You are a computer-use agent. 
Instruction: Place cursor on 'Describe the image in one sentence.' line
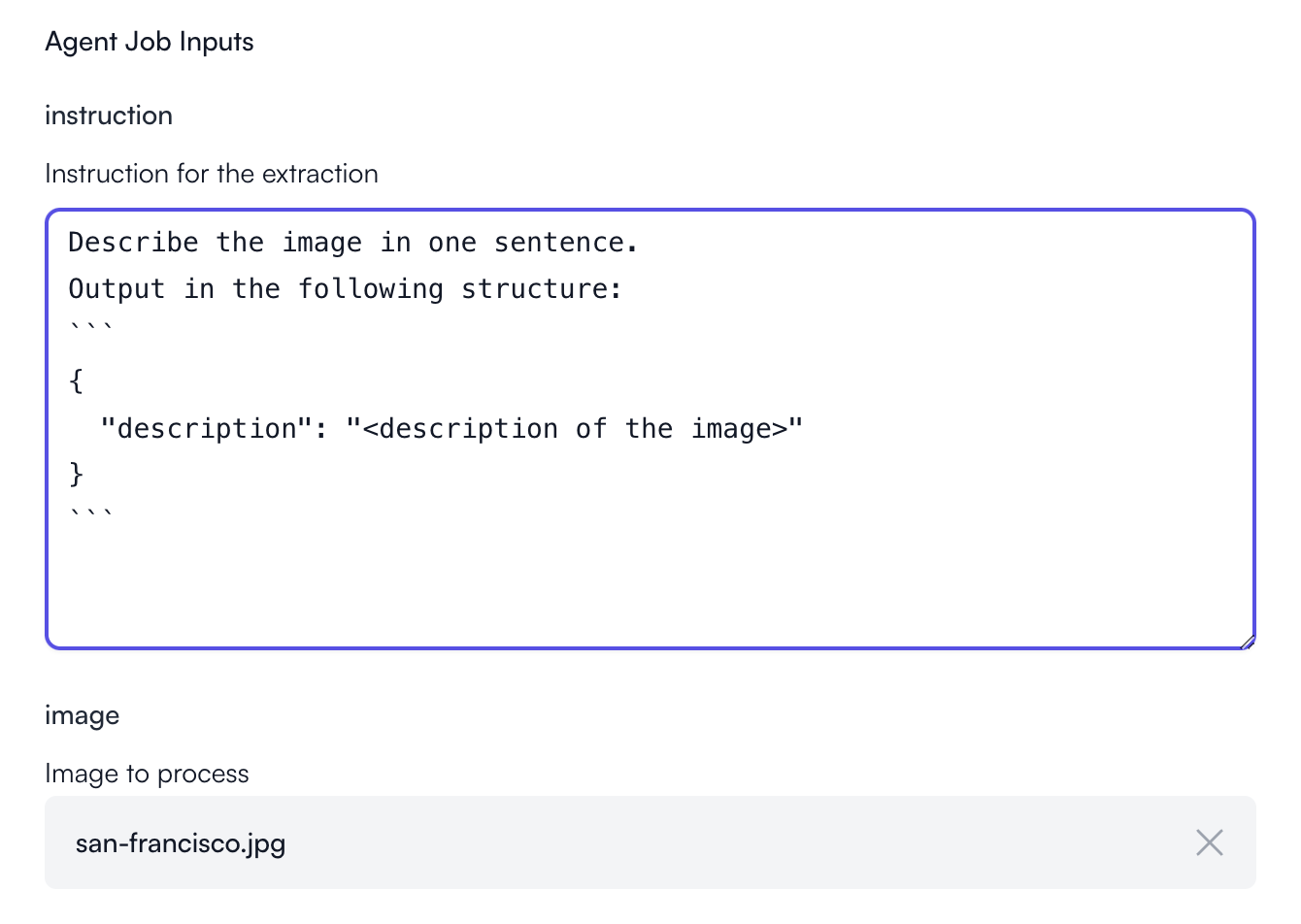tap(353, 243)
